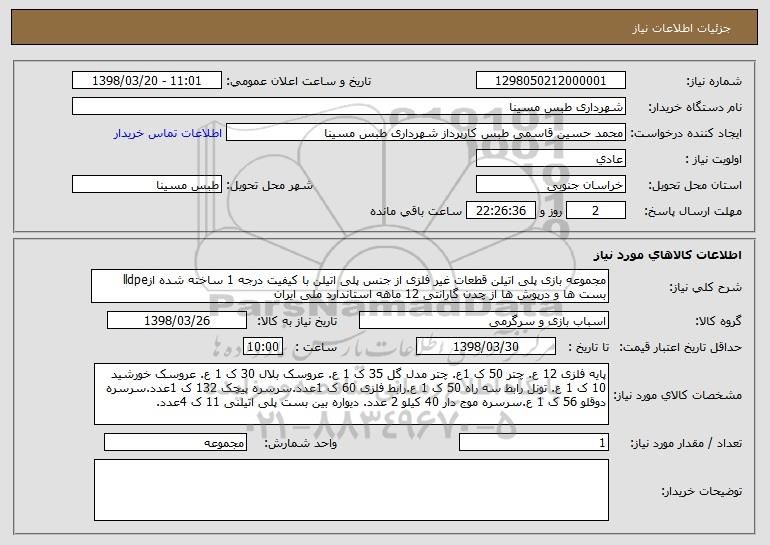Click the label مهلت ارسال پاسخ
770x545 pixels.
pos(693,211)
